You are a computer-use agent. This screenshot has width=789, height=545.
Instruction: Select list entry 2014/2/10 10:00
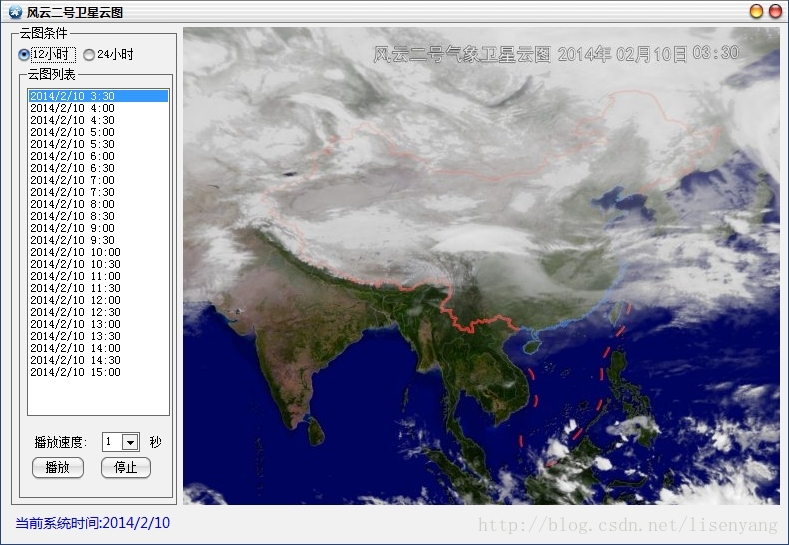coord(98,252)
